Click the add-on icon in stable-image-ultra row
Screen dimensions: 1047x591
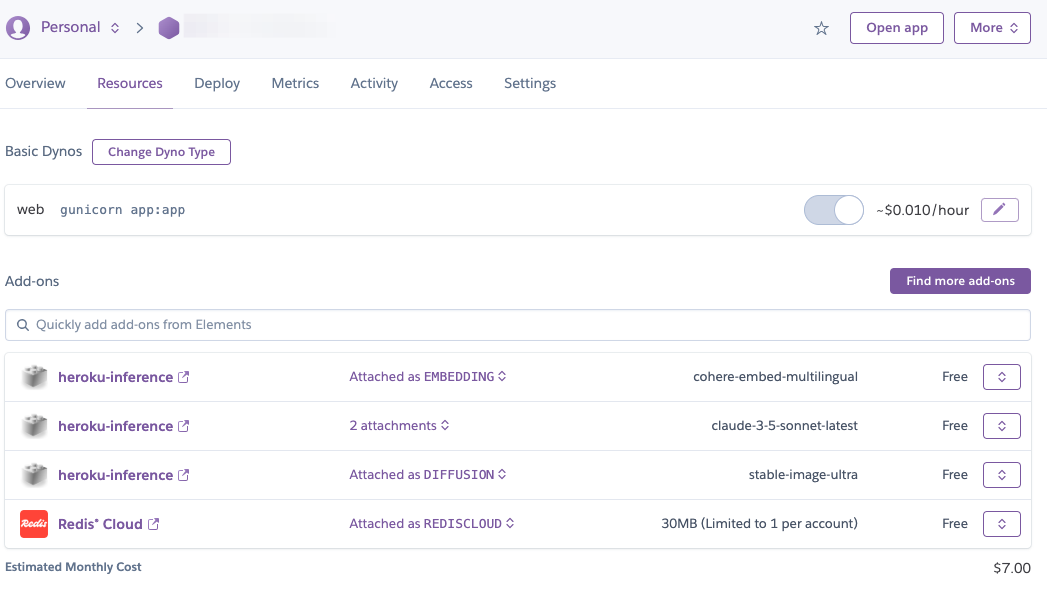(x=34, y=475)
